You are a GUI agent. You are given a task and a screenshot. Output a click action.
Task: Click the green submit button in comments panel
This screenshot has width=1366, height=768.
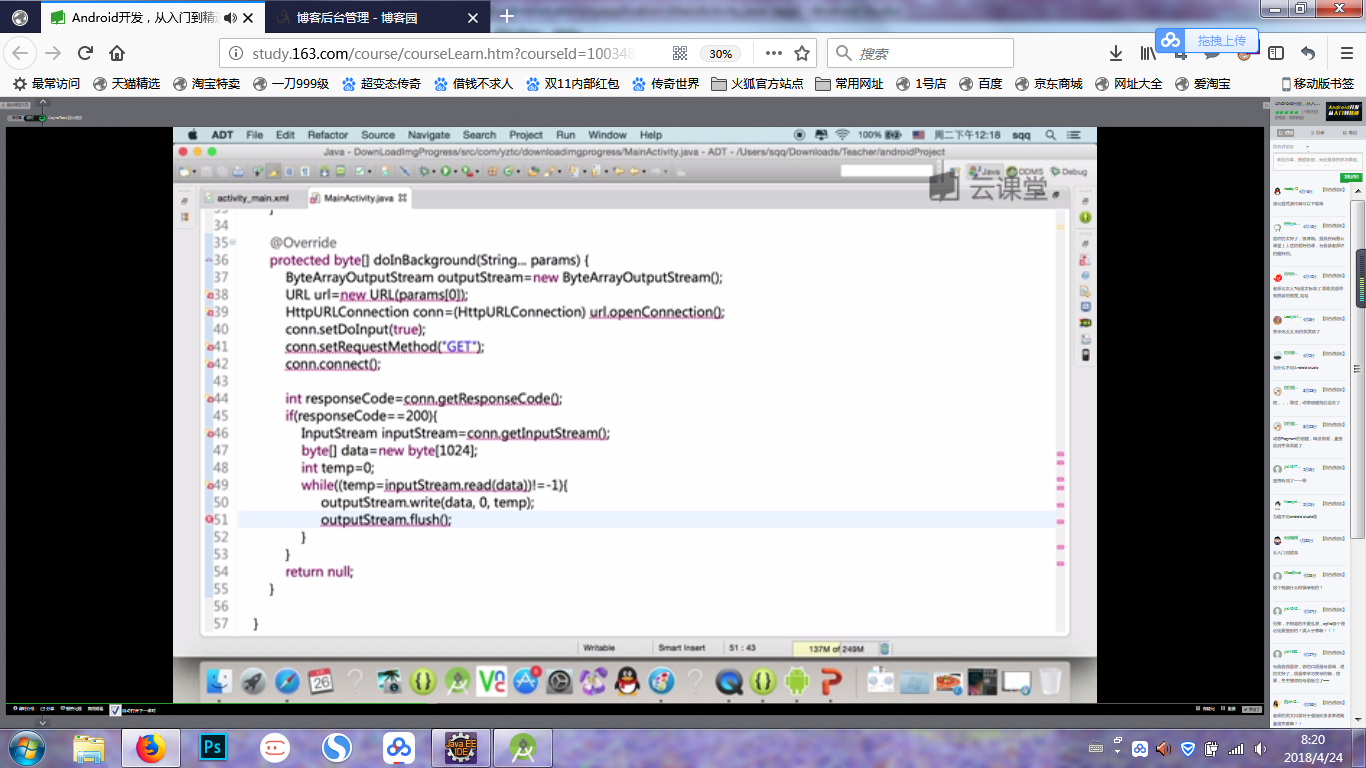1351,177
